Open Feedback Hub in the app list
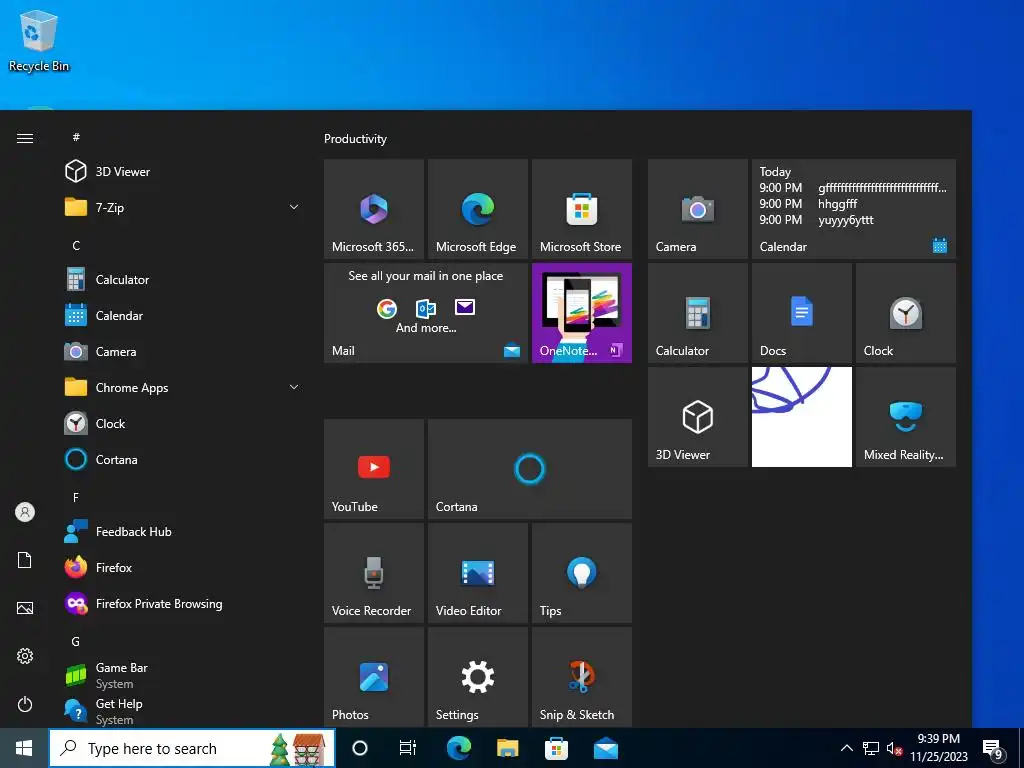The width and height of the screenshot is (1024, 768). [181, 532]
